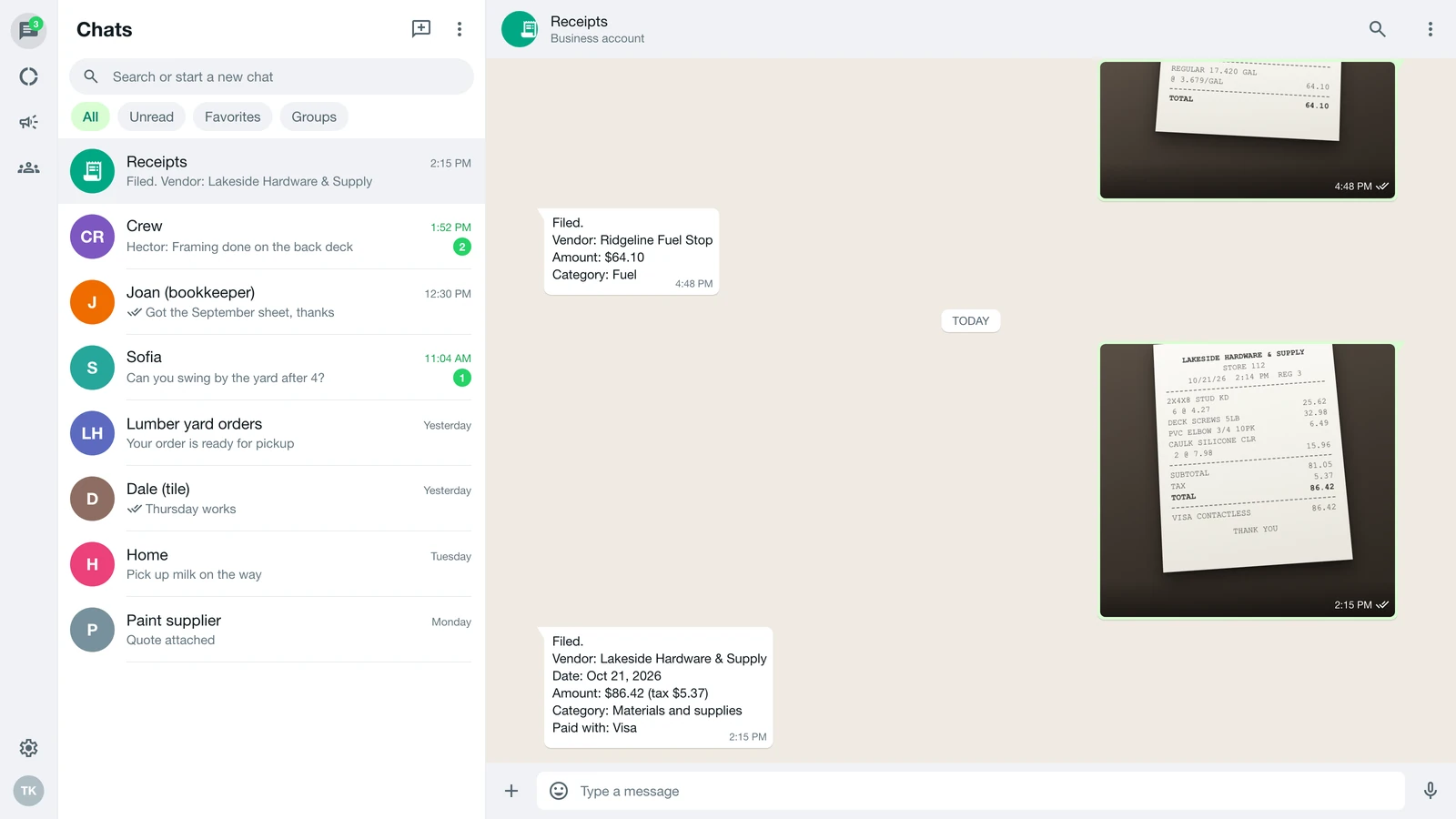Viewport: 1456px width, 819px height.
Task: Select the Favorites filter
Action: [232, 116]
